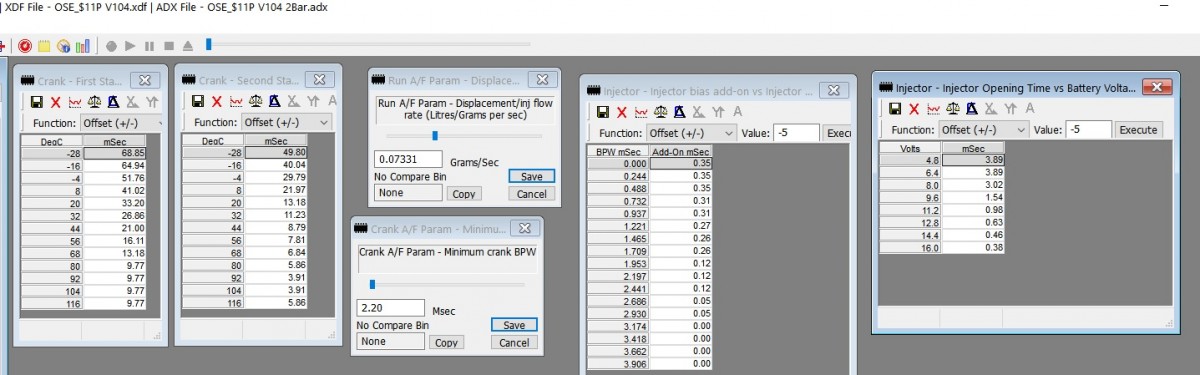Click the red target icon in main toolbar
Image resolution: width=1200 pixels, height=375 pixels.
pyautogui.click(x=25, y=46)
